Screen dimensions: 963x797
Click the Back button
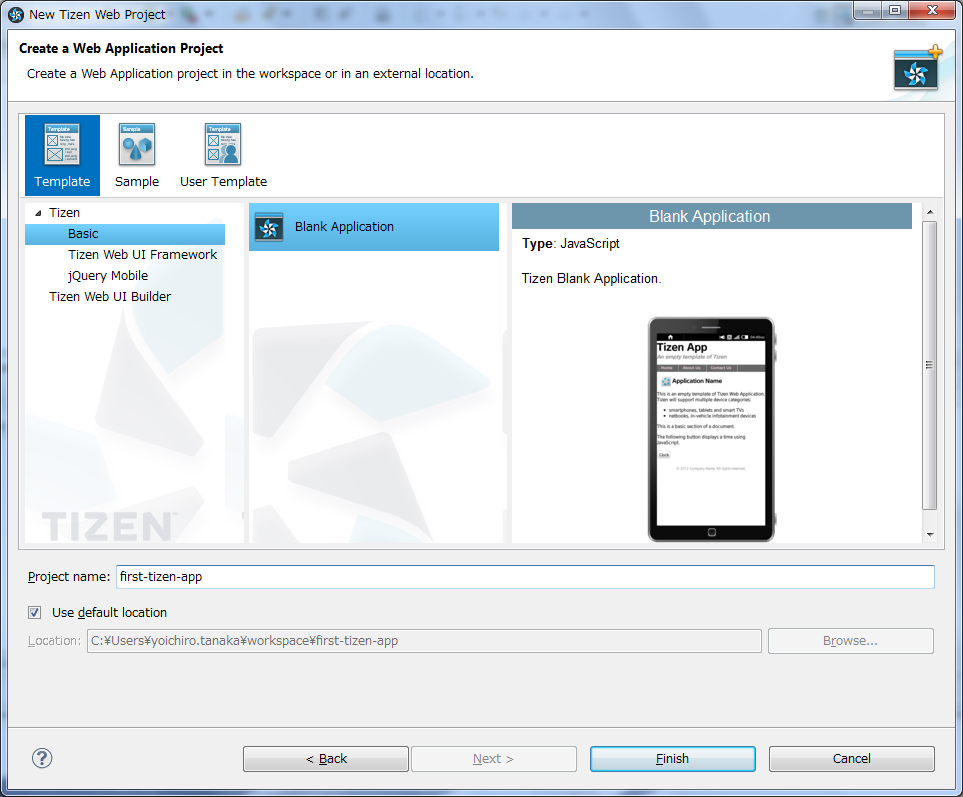click(x=326, y=759)
